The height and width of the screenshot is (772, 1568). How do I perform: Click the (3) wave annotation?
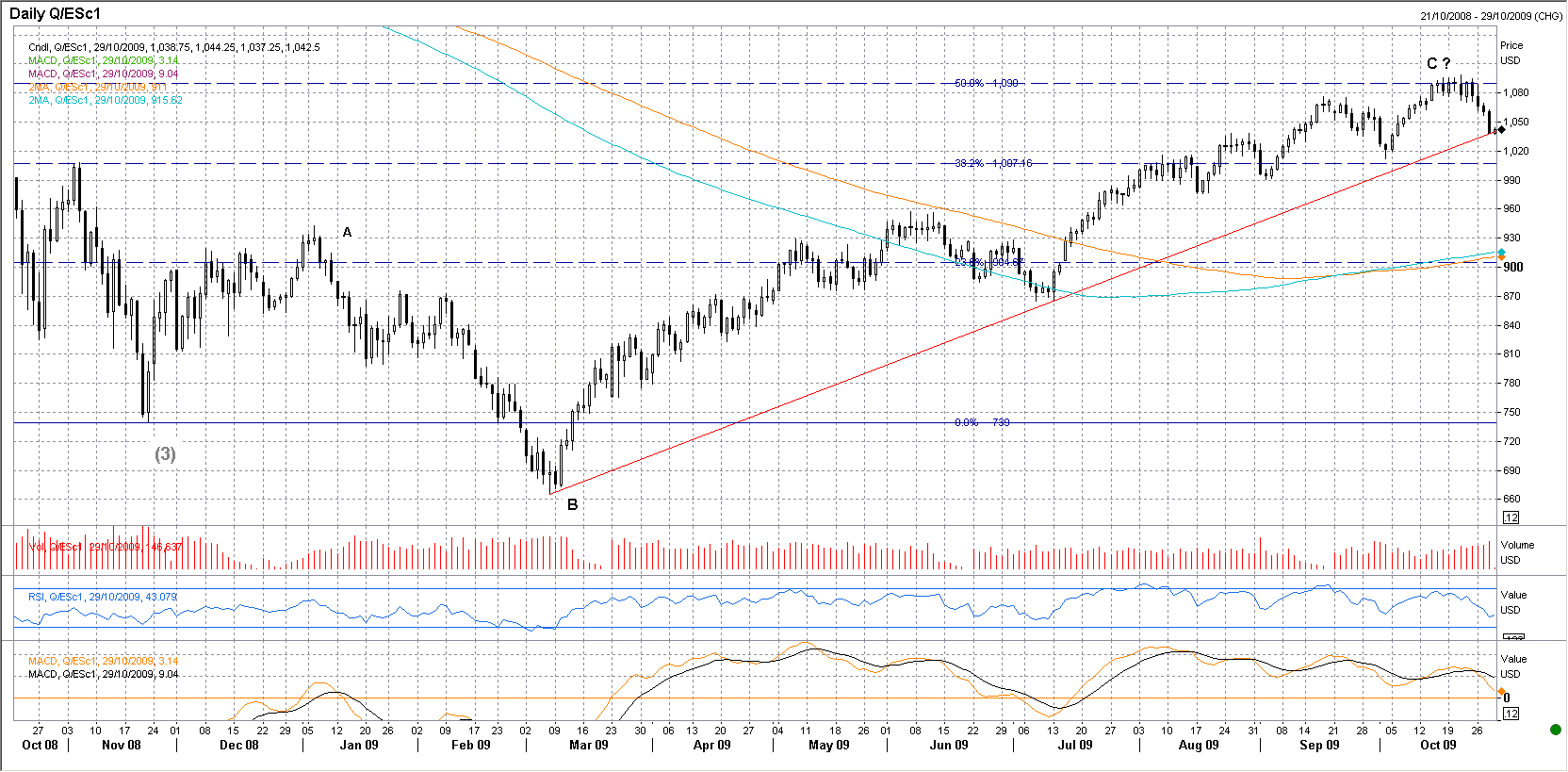[165, 454]
